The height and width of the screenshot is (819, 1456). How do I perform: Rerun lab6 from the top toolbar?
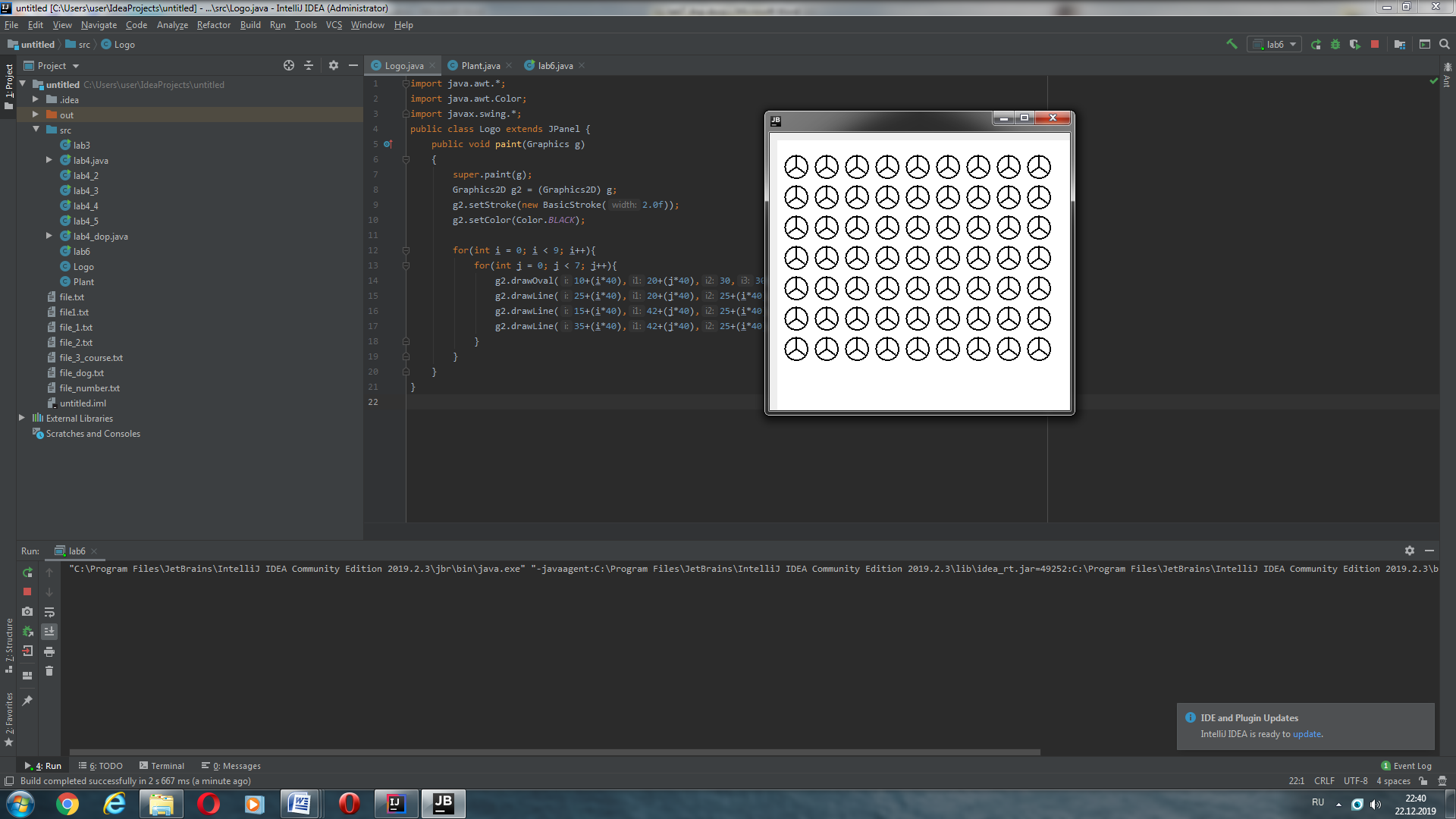pyautogui.click(x=1316, y=44)
